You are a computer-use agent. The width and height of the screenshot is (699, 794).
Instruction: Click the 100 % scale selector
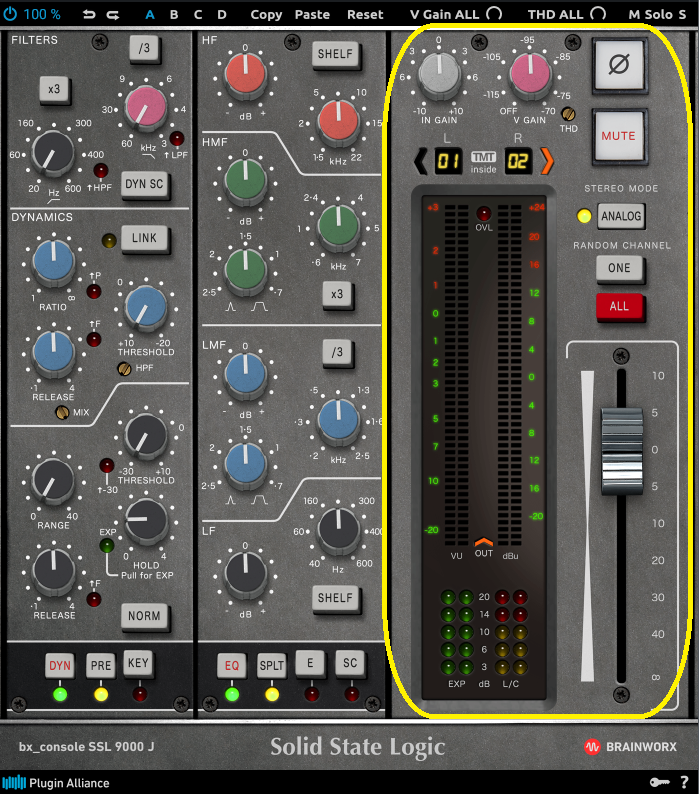point(42,14)
